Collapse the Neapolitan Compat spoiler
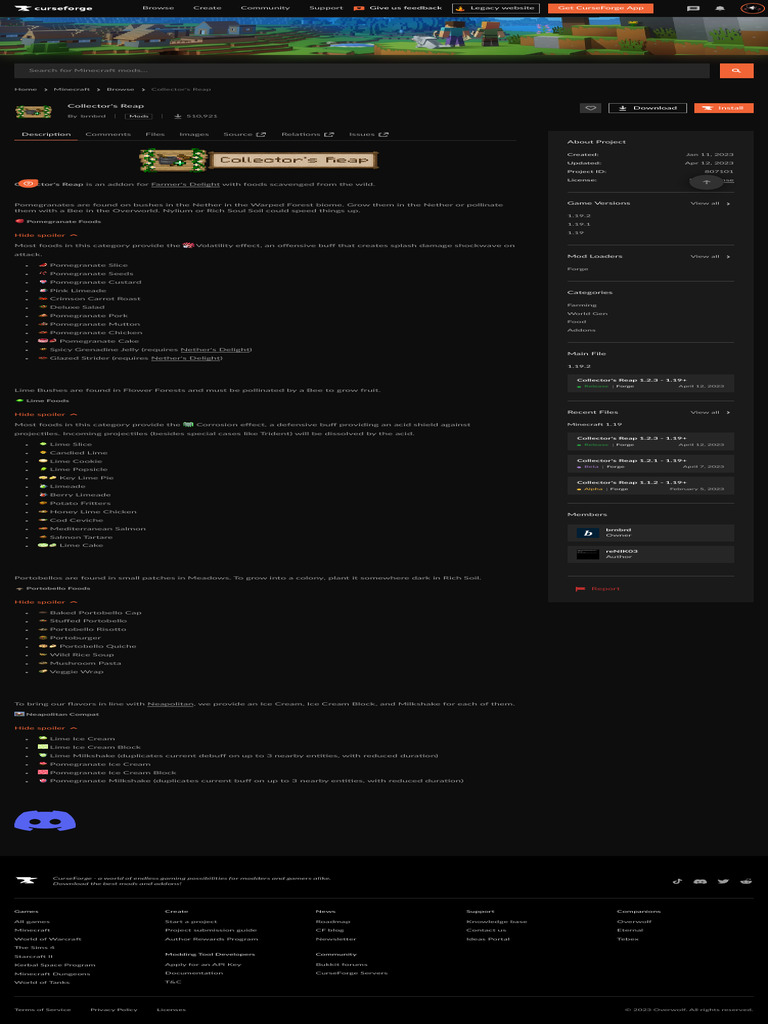The width and height of the screenshot is (768, 1024). [x=46, y=728]
